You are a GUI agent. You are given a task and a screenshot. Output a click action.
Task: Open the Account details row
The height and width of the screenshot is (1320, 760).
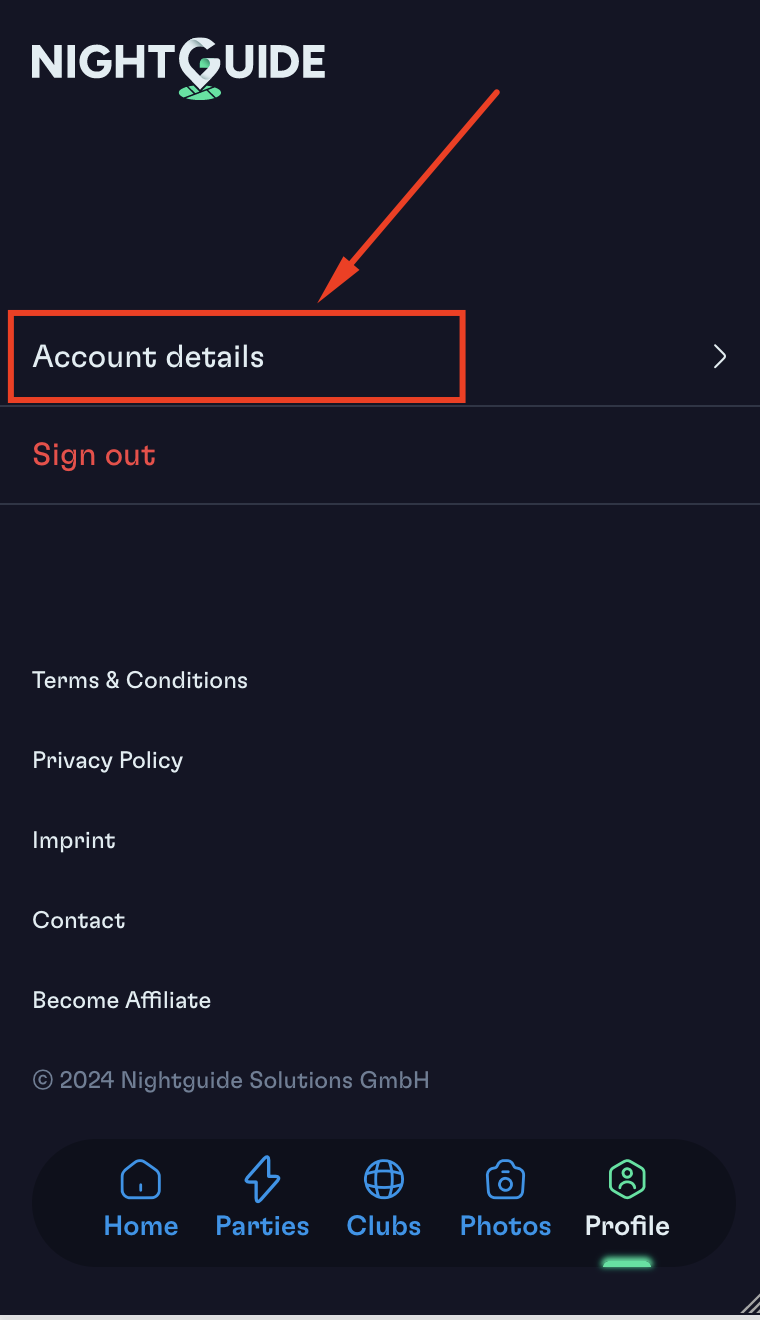380,357
